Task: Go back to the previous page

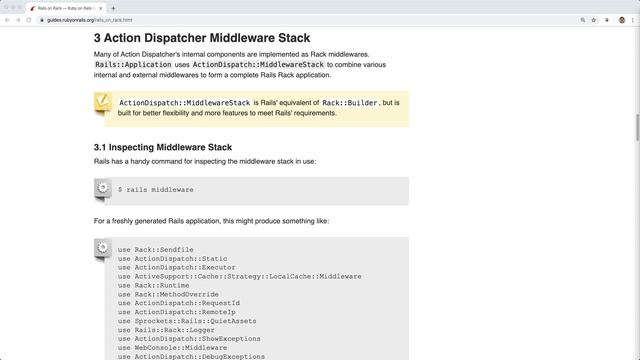Action: pyautogui.click(x=7, y=20)
